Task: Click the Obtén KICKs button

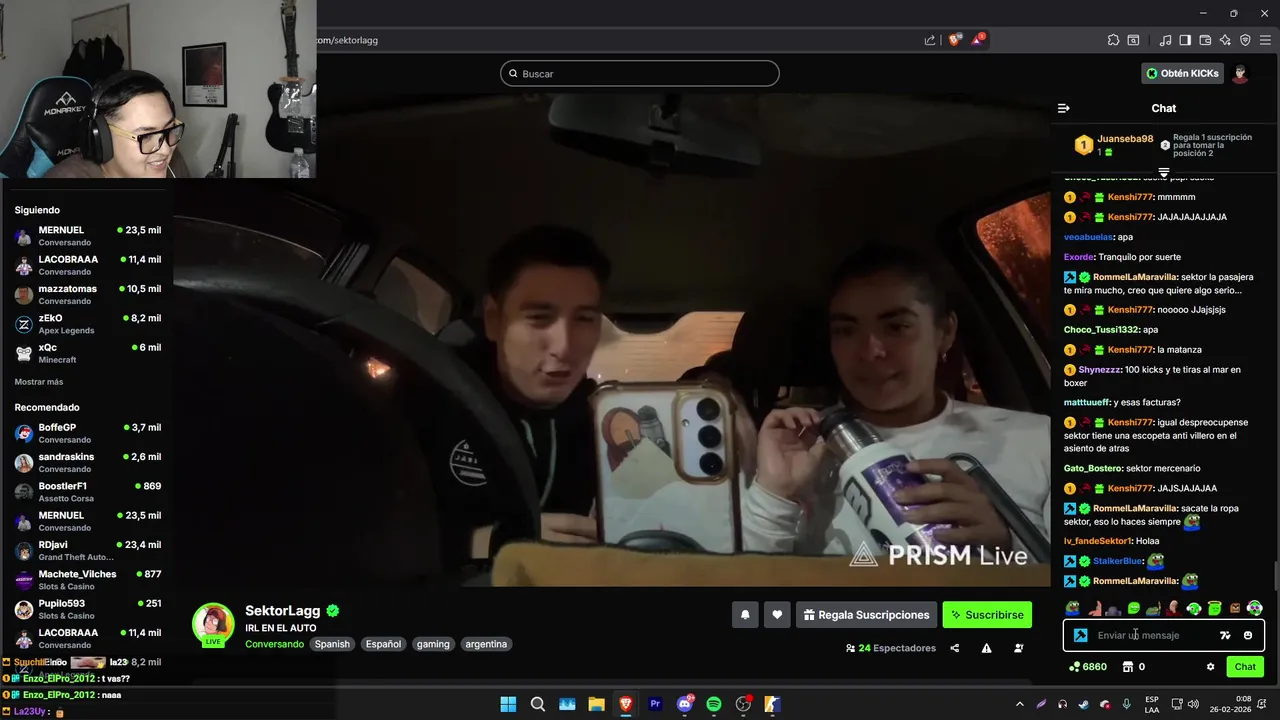Action: tap(1183, 73)
